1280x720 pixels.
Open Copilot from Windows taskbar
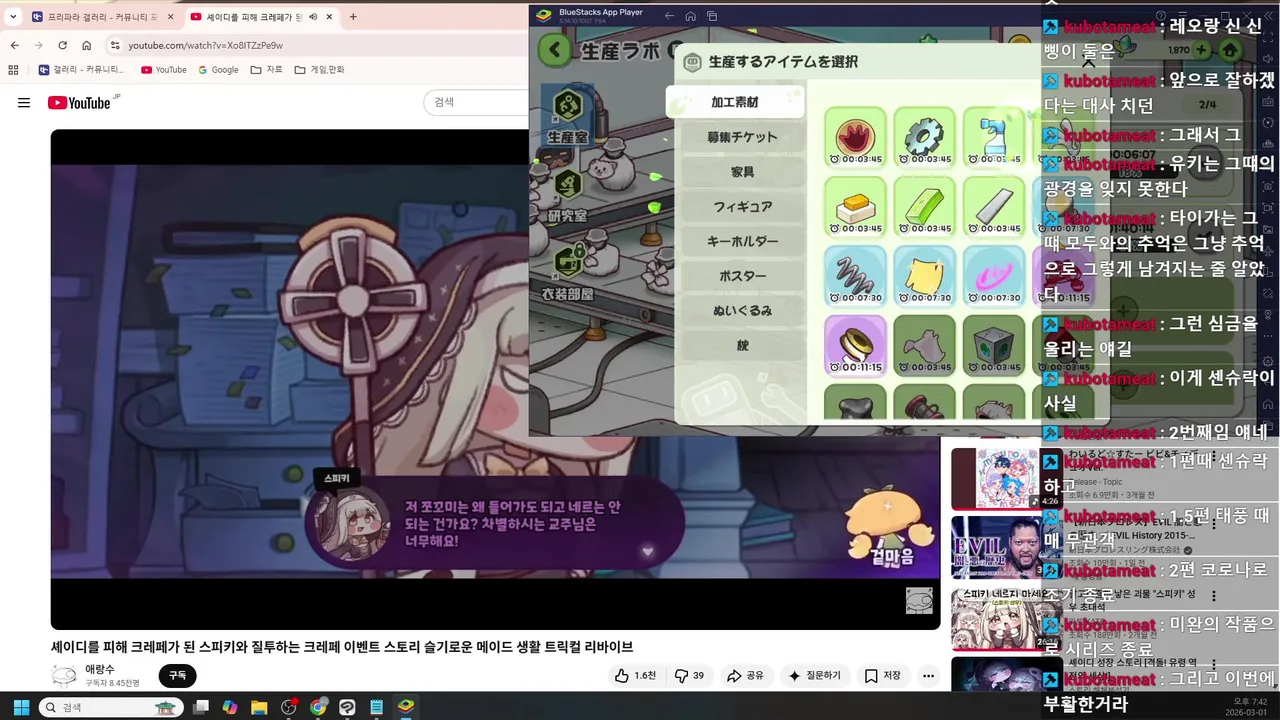230,707
